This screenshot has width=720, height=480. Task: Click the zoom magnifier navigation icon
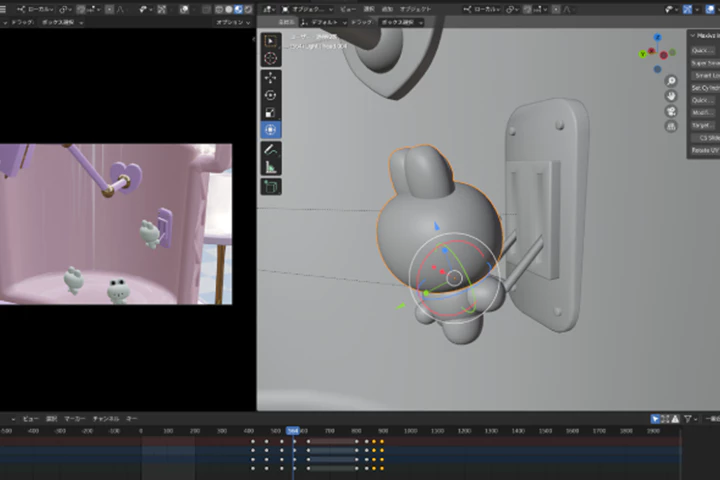coord(671,81)
